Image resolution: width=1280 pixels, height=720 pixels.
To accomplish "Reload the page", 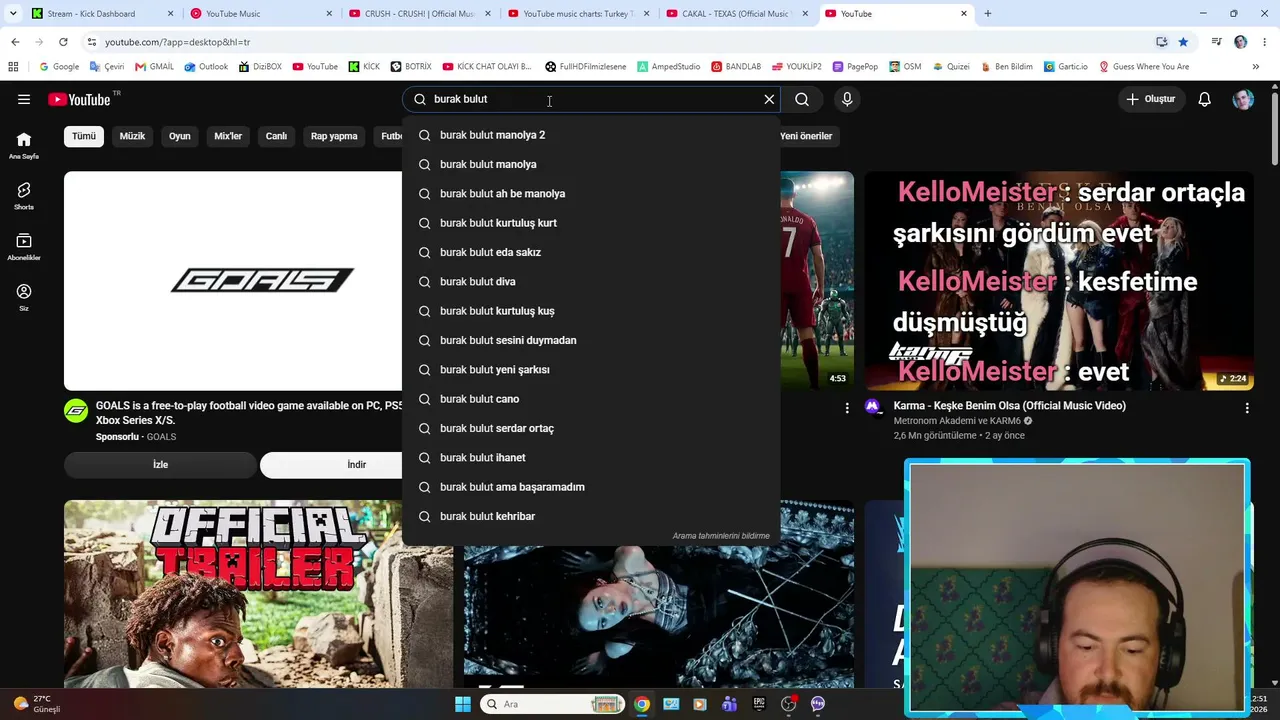I will click(x=63, y=42).
